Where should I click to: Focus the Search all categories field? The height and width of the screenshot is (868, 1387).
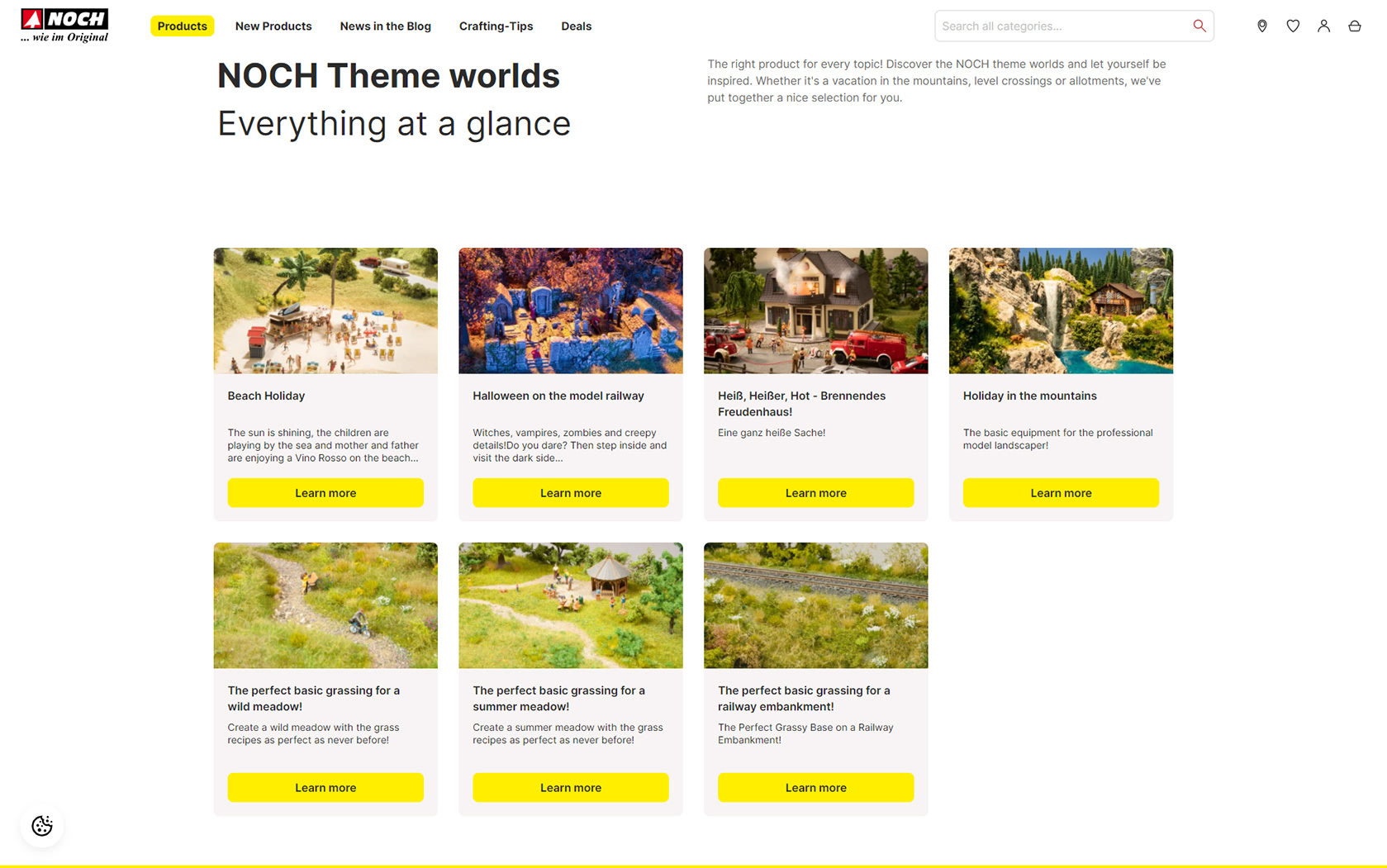tap(1074, 26)
